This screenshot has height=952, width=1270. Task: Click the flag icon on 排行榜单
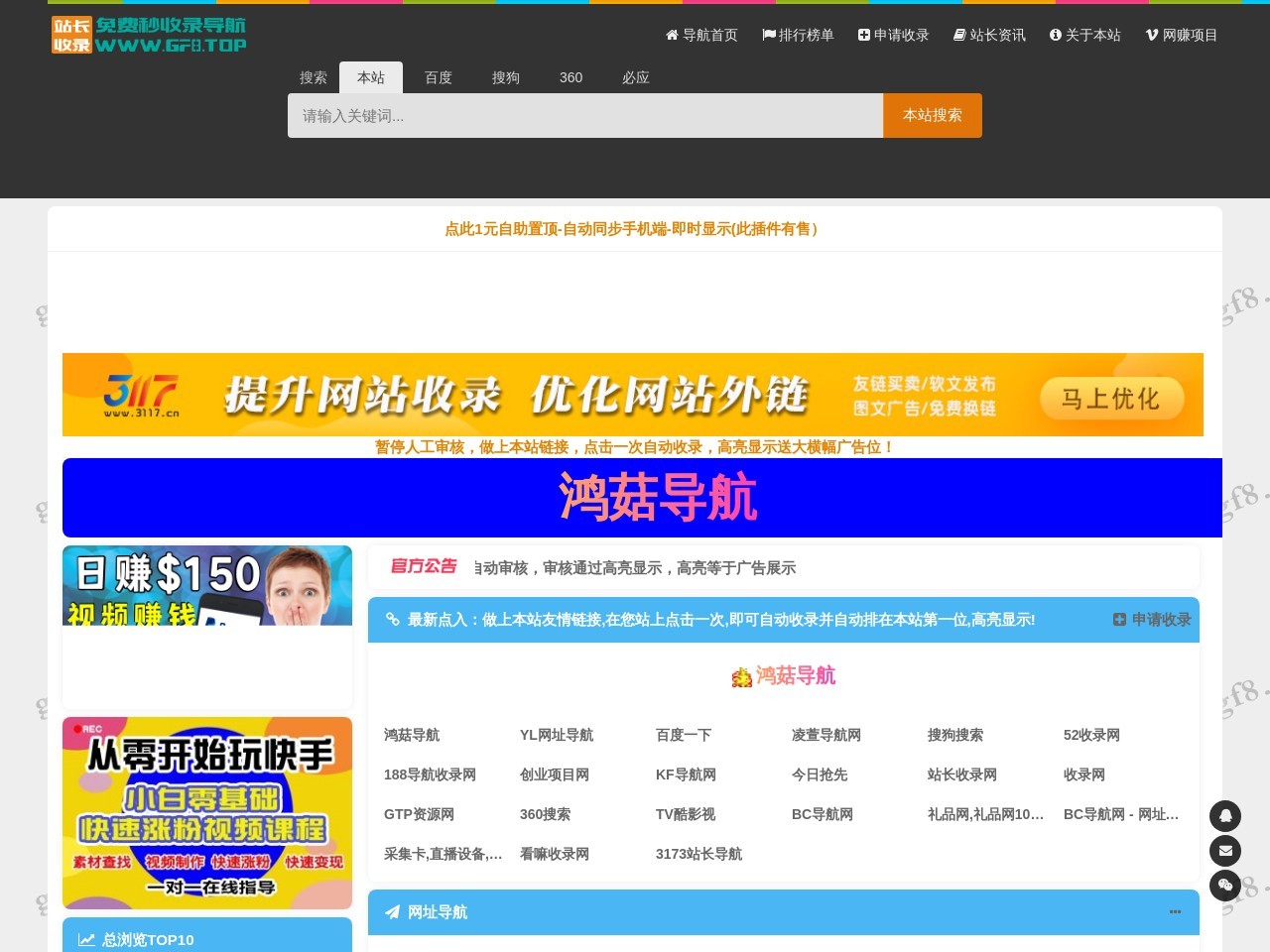click(767, 35)
